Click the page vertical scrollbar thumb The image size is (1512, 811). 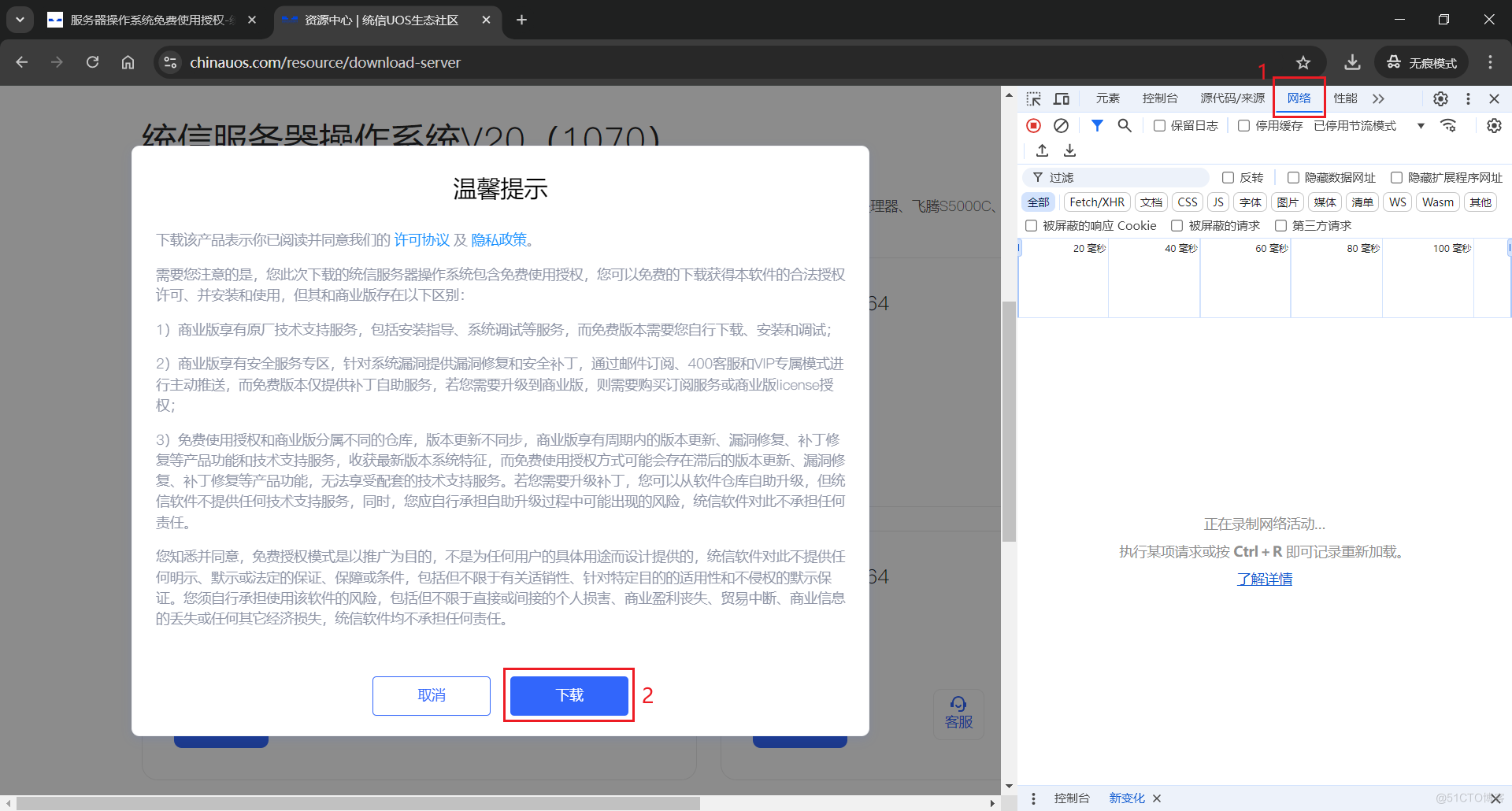1009,421
